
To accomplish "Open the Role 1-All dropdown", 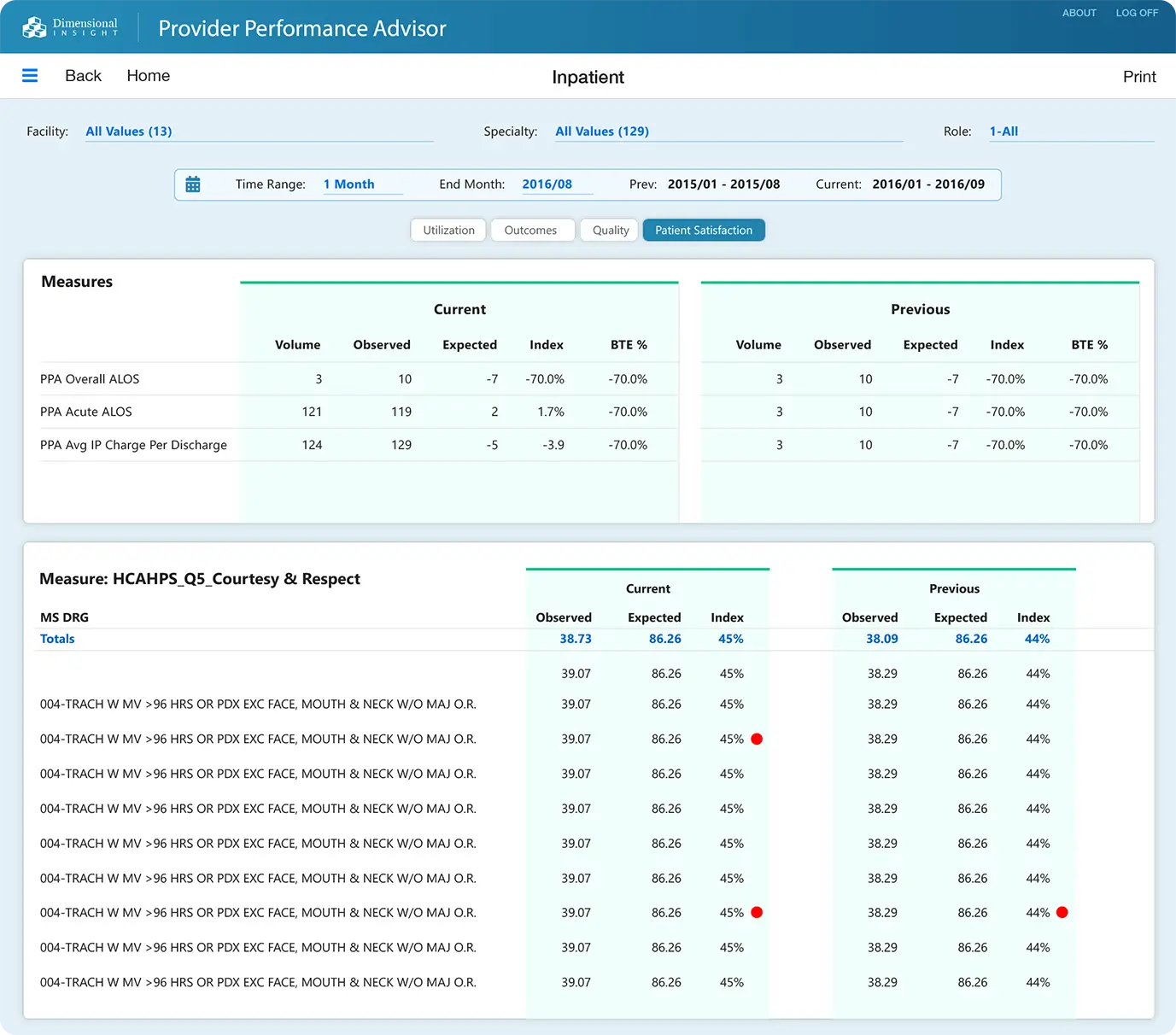I will tap(1003, 132).
